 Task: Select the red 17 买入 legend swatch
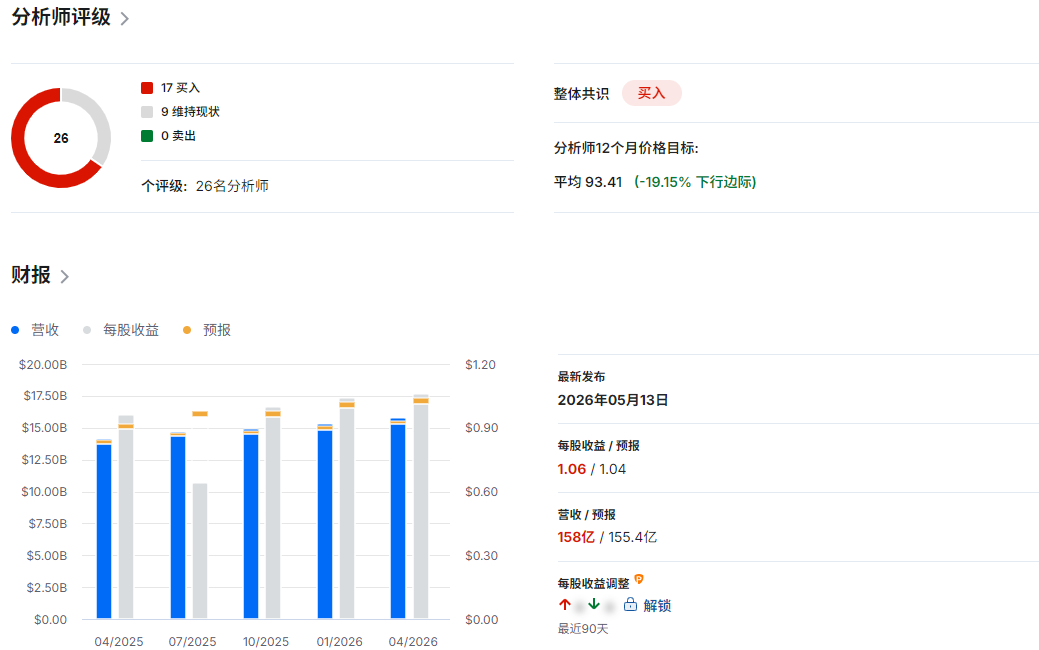point(147,88)
